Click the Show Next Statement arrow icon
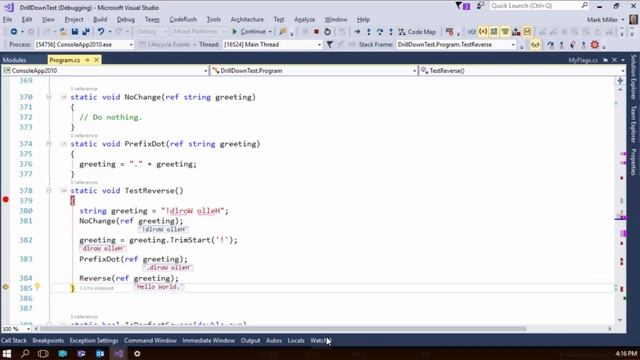The image size is (640, 360). point(357,31)
